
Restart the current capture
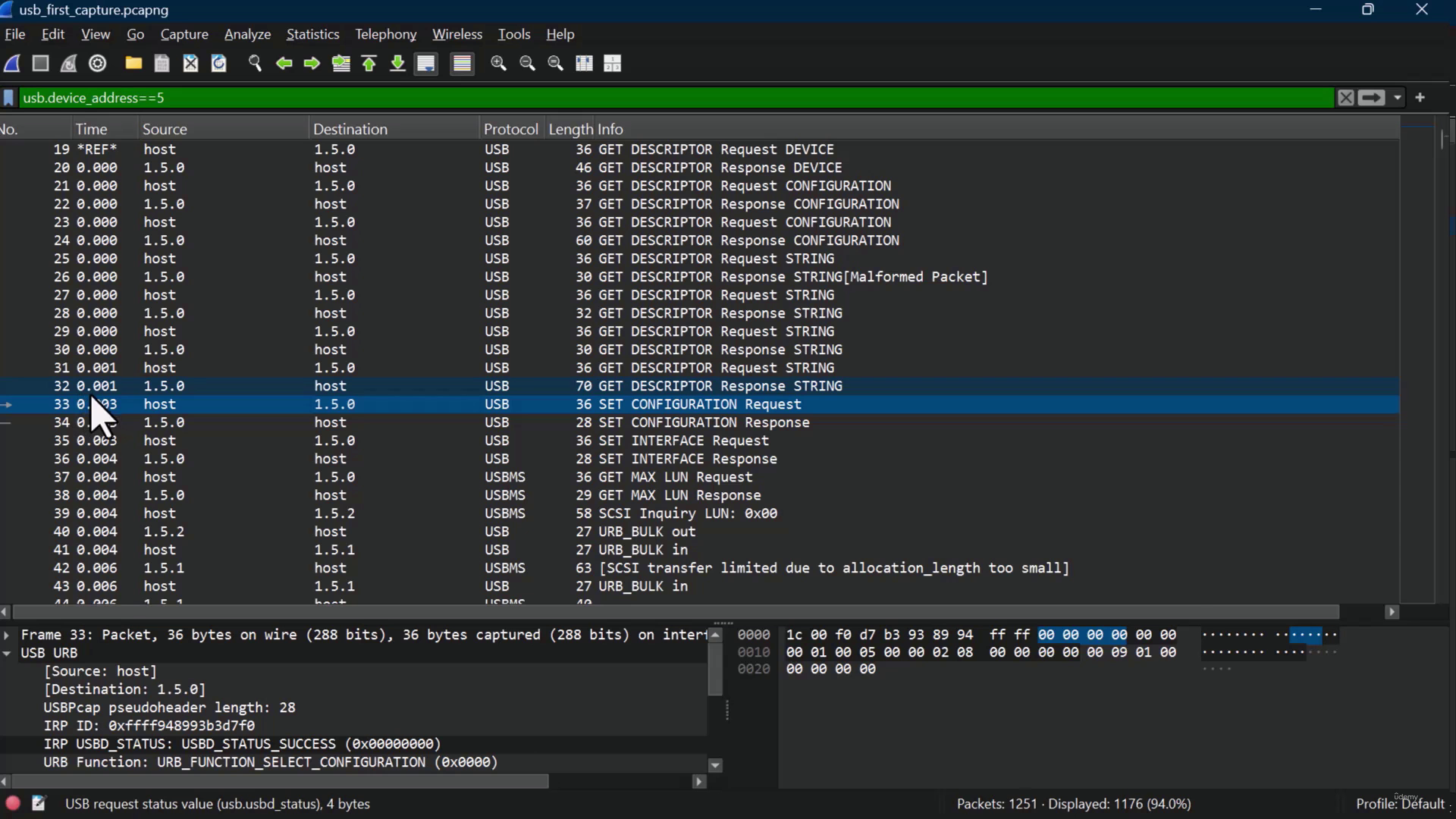tap(69, 64)
